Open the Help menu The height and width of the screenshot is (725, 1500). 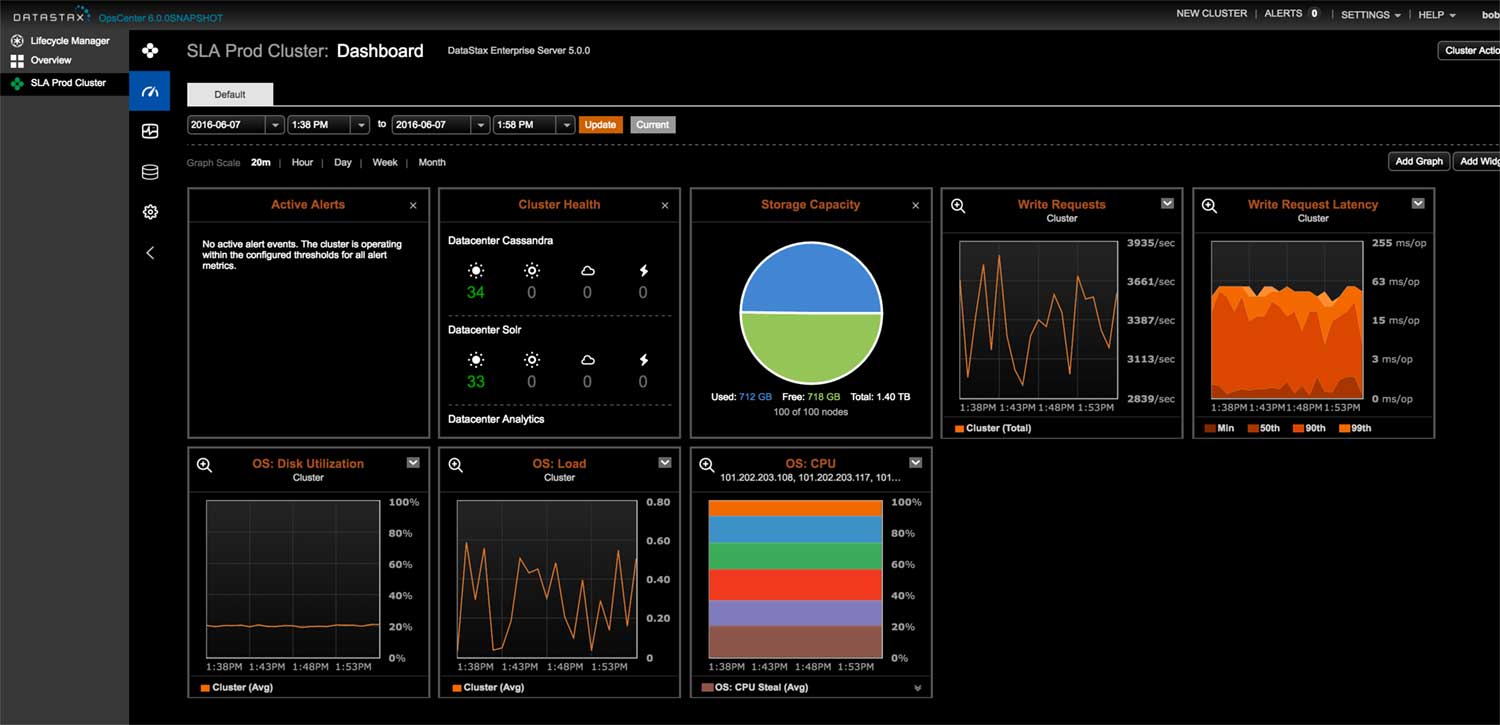pyautogui.click(x=1436, y=15)
